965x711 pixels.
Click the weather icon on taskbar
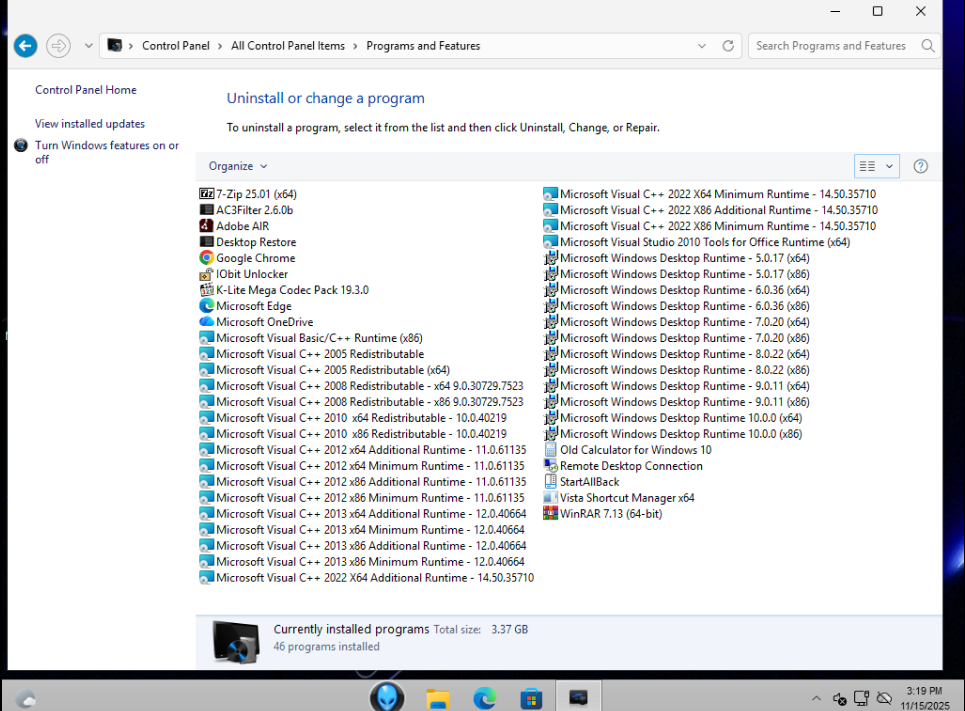click(26, 699)
